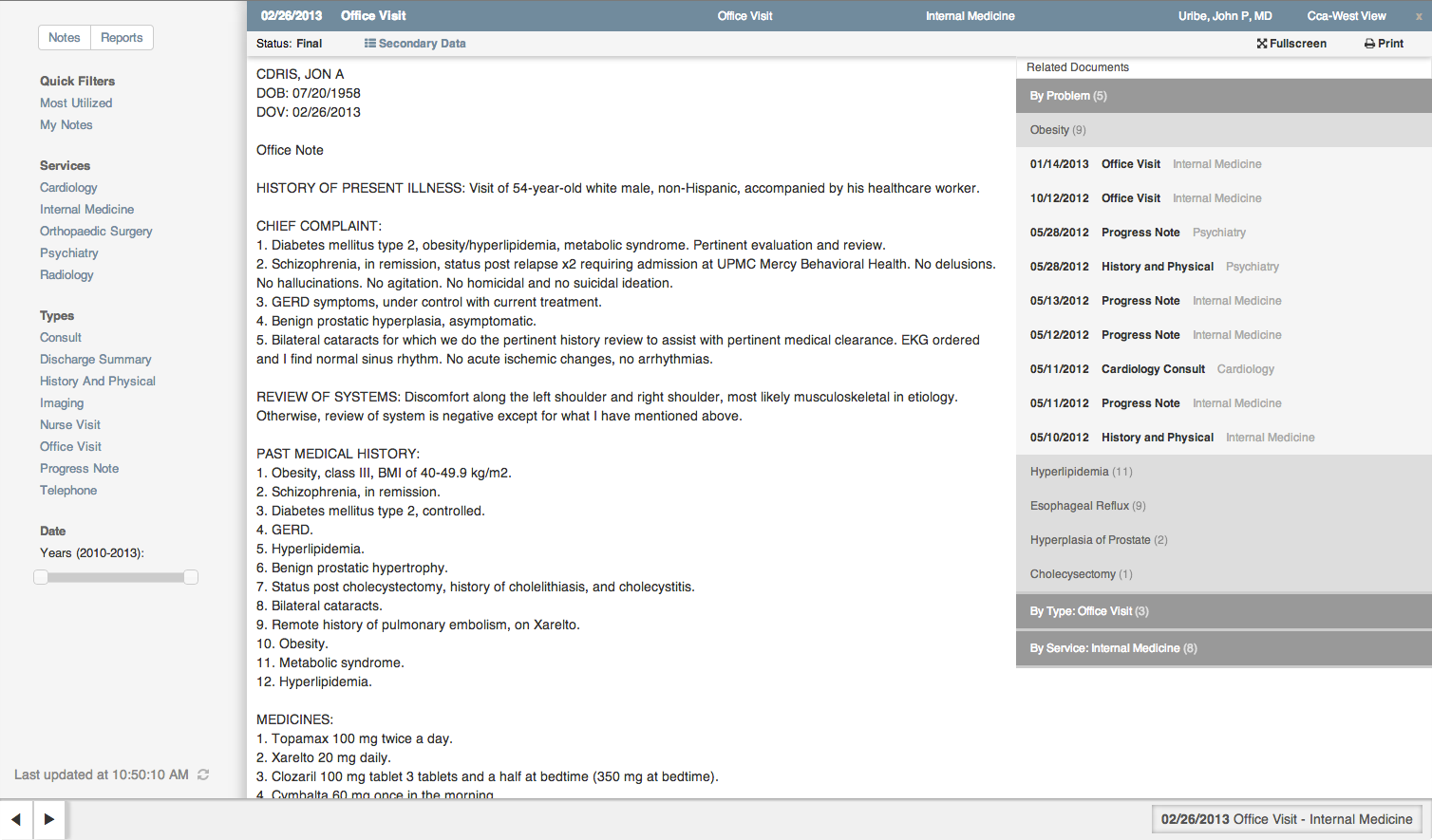
Task: Click the 02/26/2013 Office Visit bottom tab
Action: tap(1286, 819)
